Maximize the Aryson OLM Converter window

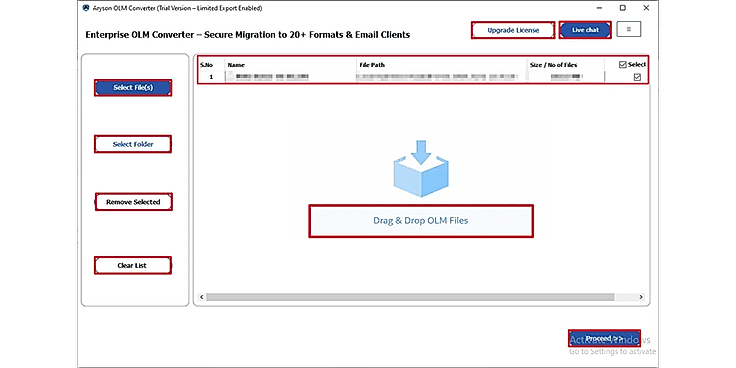[623, 8]
